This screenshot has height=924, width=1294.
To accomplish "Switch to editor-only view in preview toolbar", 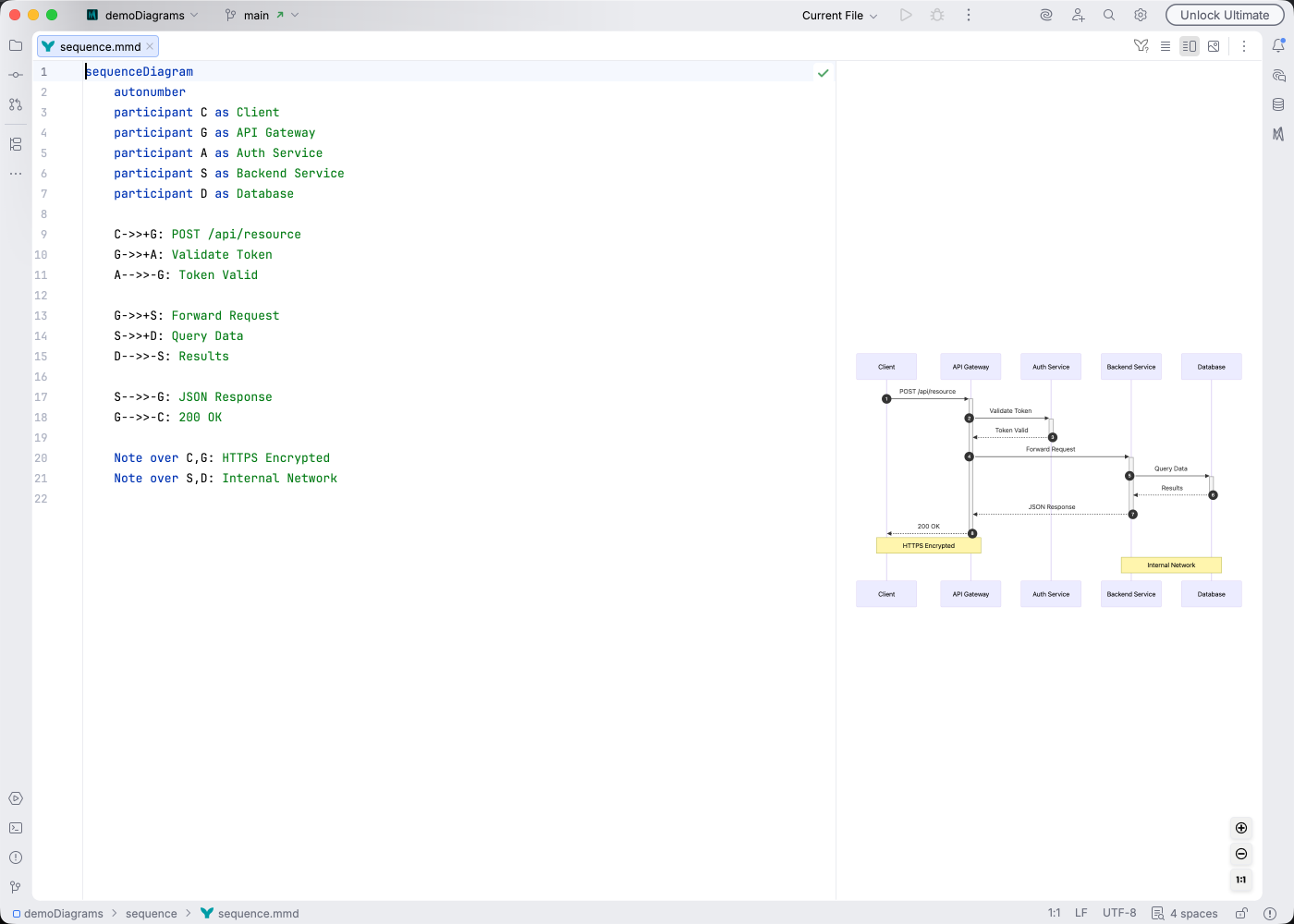I will (x=1166, y=45).
